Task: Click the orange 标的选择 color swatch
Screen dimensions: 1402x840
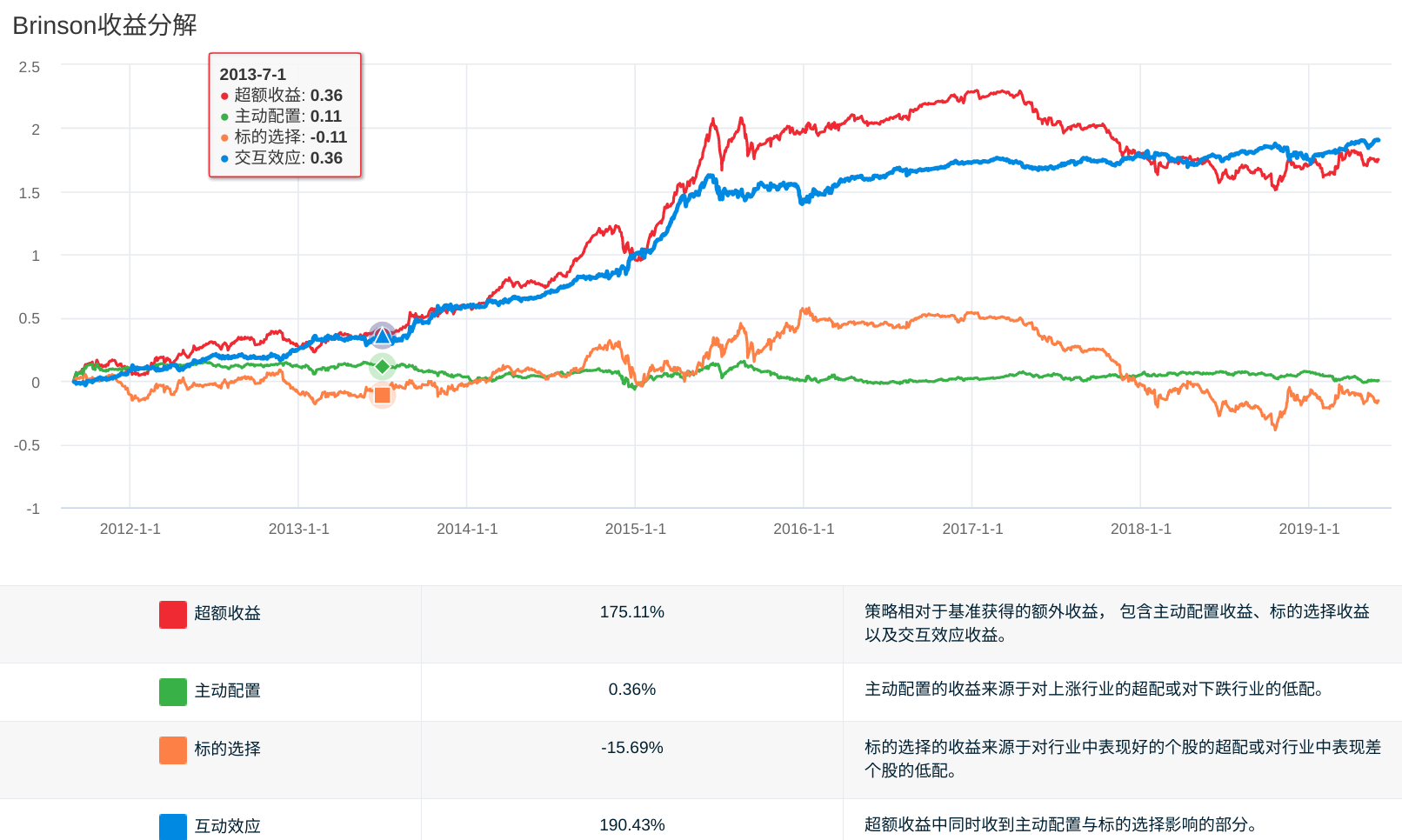Action: (x=173, y=750)
